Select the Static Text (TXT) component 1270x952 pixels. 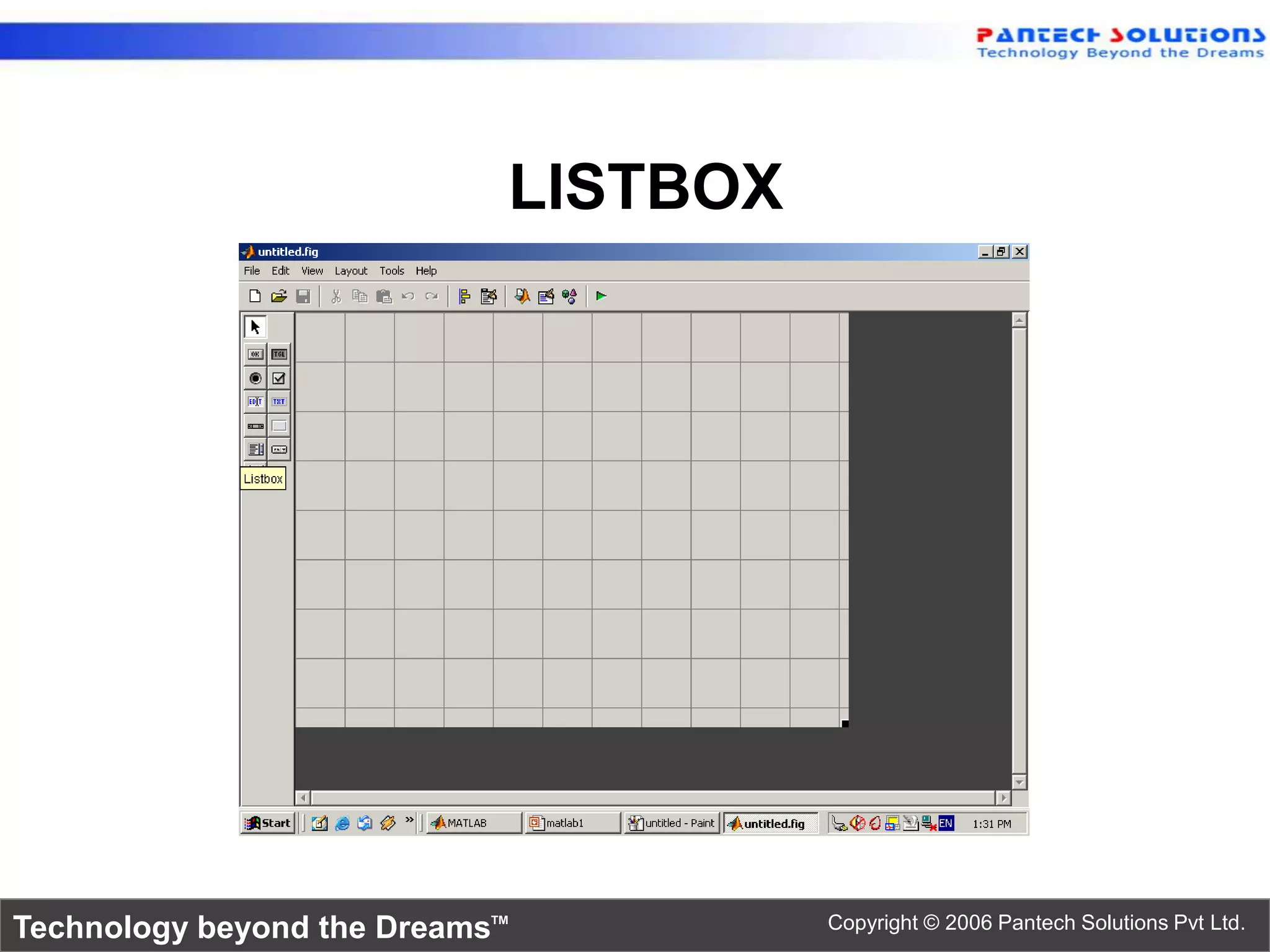tap(279, 402)
